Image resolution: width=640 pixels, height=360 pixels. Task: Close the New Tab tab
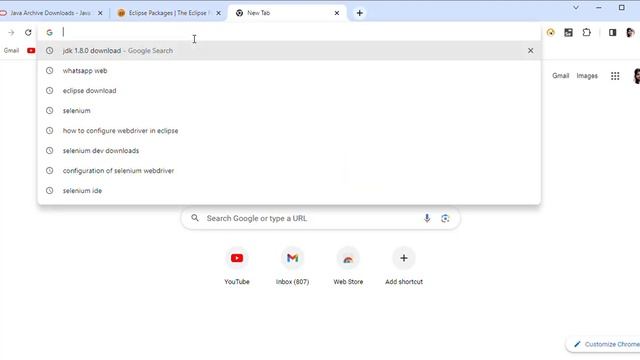[337, 13]
